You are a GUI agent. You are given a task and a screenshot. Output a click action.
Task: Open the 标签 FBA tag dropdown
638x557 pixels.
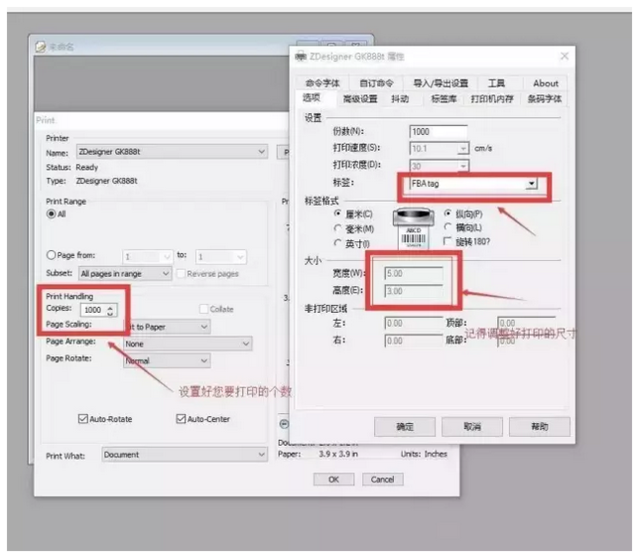531,185
